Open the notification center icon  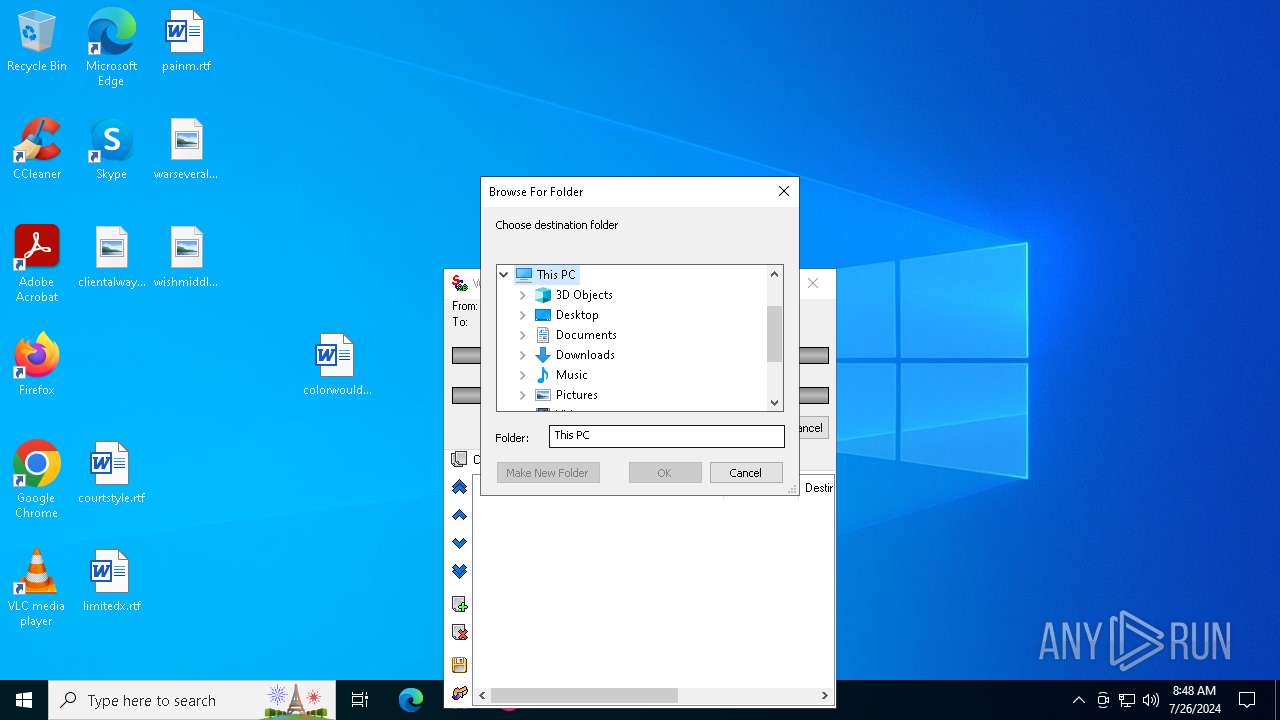coord(1247,700)
